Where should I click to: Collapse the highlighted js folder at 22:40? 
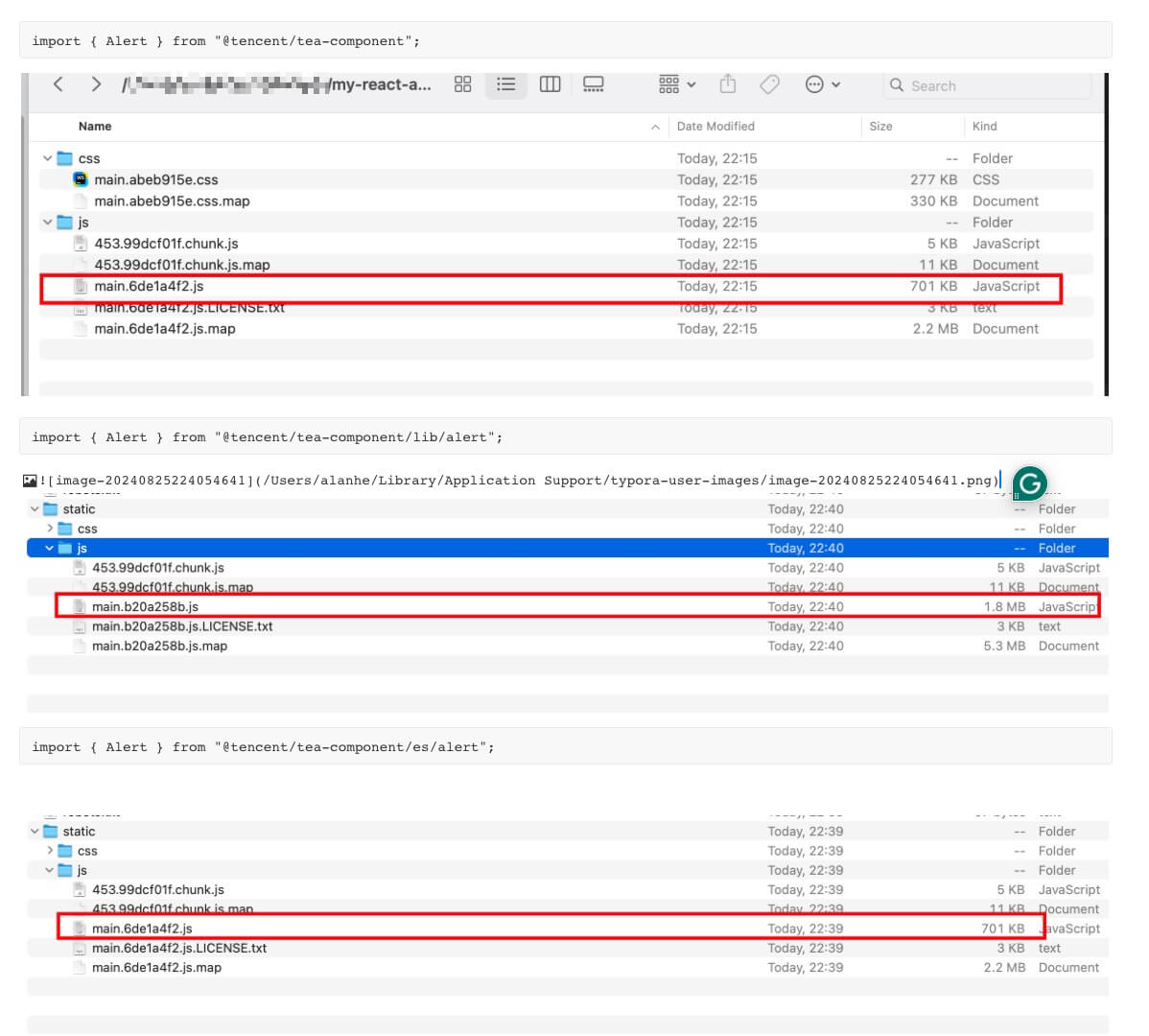[49, 548]
